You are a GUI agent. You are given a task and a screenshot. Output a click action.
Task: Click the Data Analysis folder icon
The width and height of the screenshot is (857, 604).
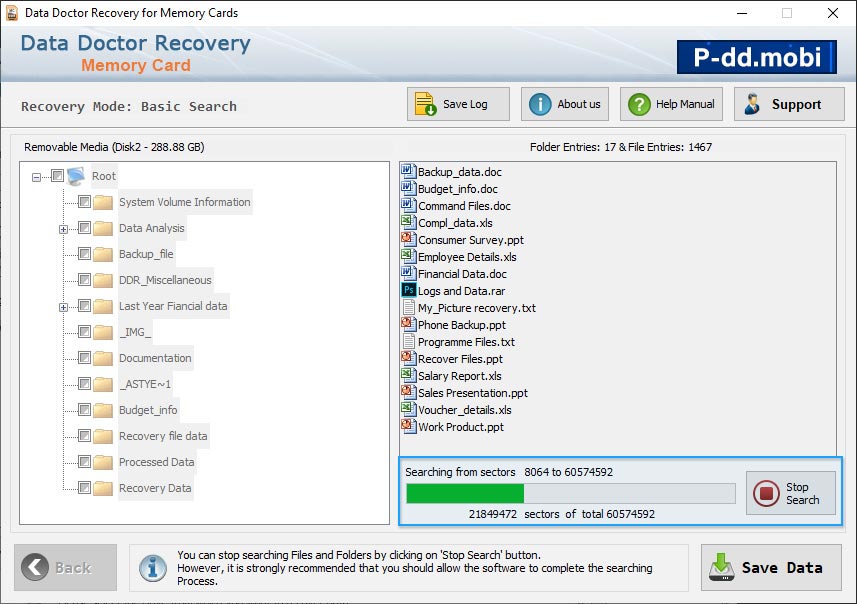103,228
